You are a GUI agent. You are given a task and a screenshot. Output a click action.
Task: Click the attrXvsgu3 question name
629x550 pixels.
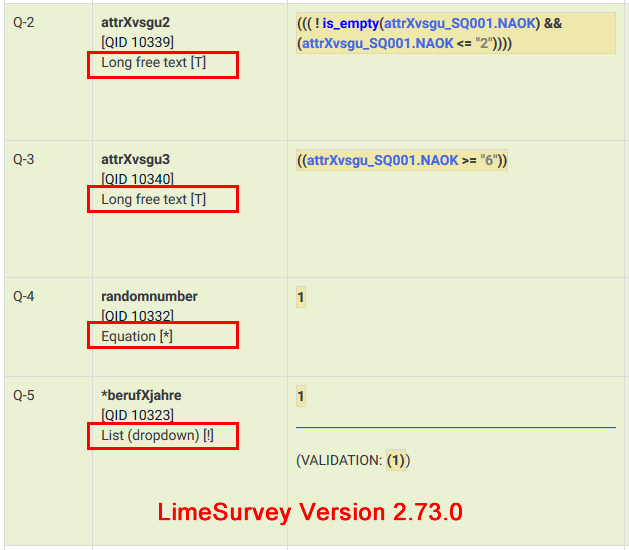[x=143, y=159]
